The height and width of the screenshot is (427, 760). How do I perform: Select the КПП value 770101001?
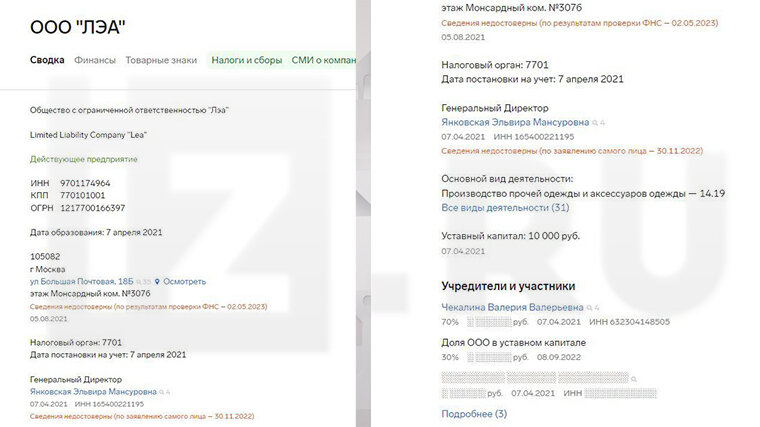click(x=82, y=195)
